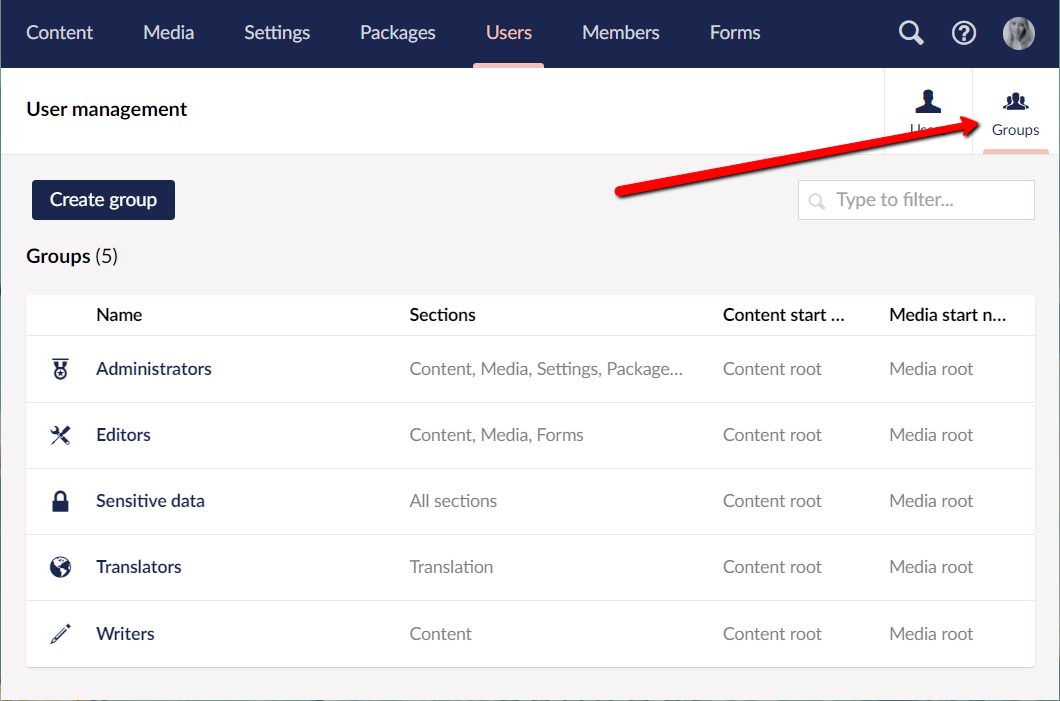This screenshot has height=701, width=1060.
Task: Click Administrators' sections list cell
Action: coord(546,369)
